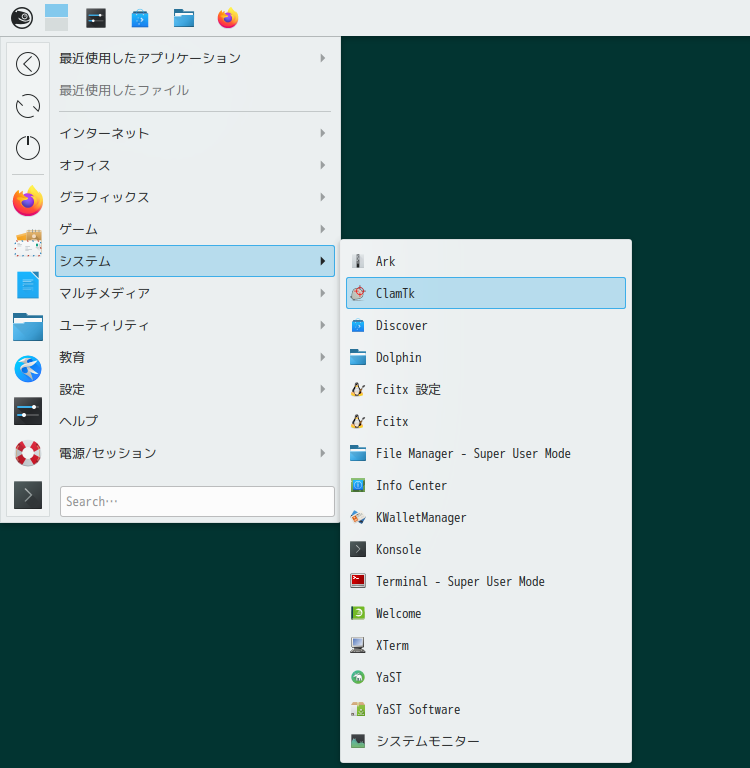This screenshot has width=750, height=768.
Task: Expand 最近使用したアプリケーション submenu arrow
Action: point(323,58)
